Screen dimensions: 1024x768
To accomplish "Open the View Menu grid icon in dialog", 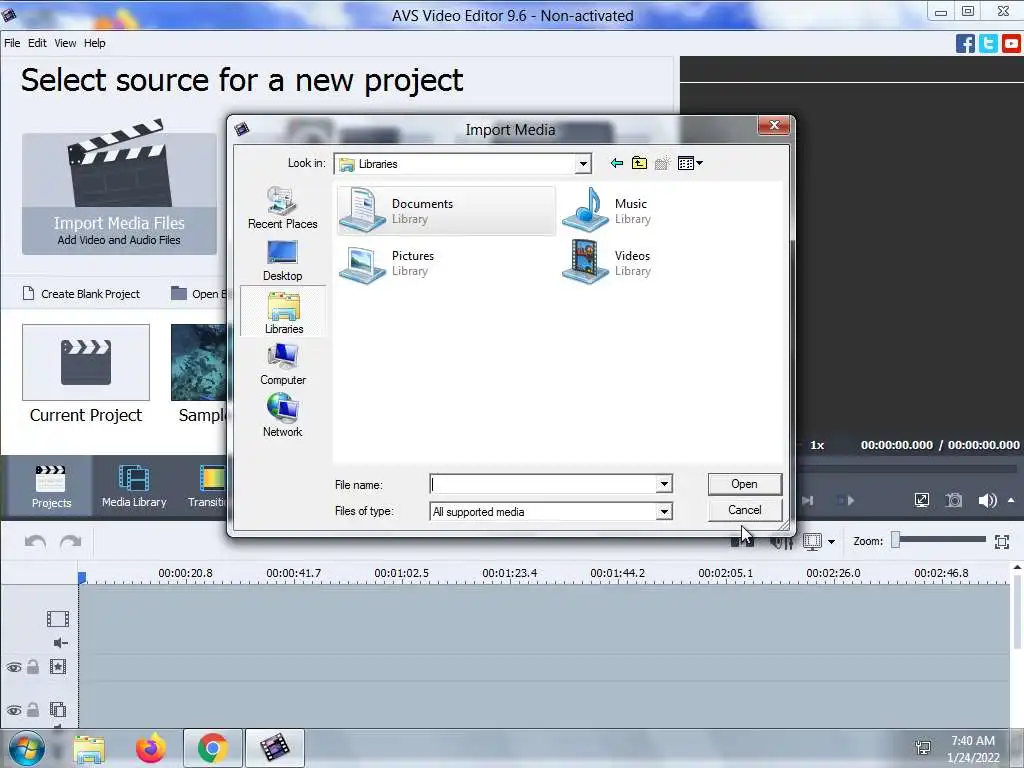I will click(690, 163).
